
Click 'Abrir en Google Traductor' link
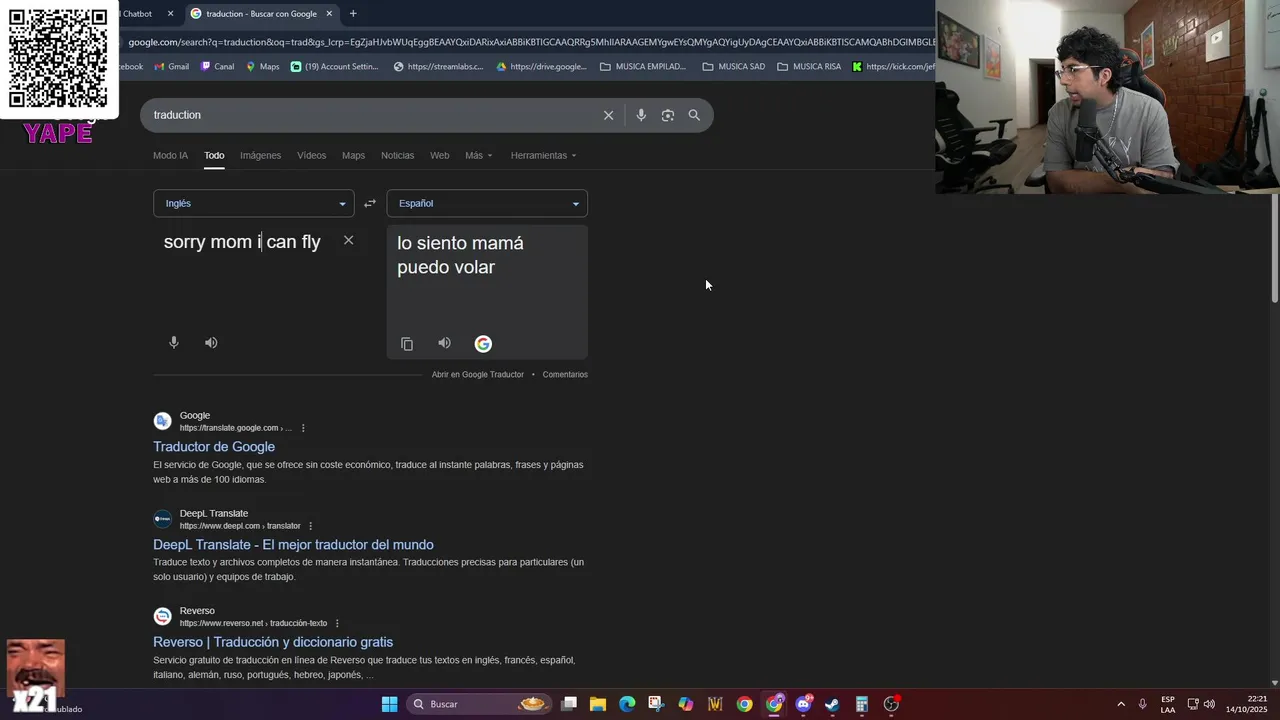click(478, 374)
